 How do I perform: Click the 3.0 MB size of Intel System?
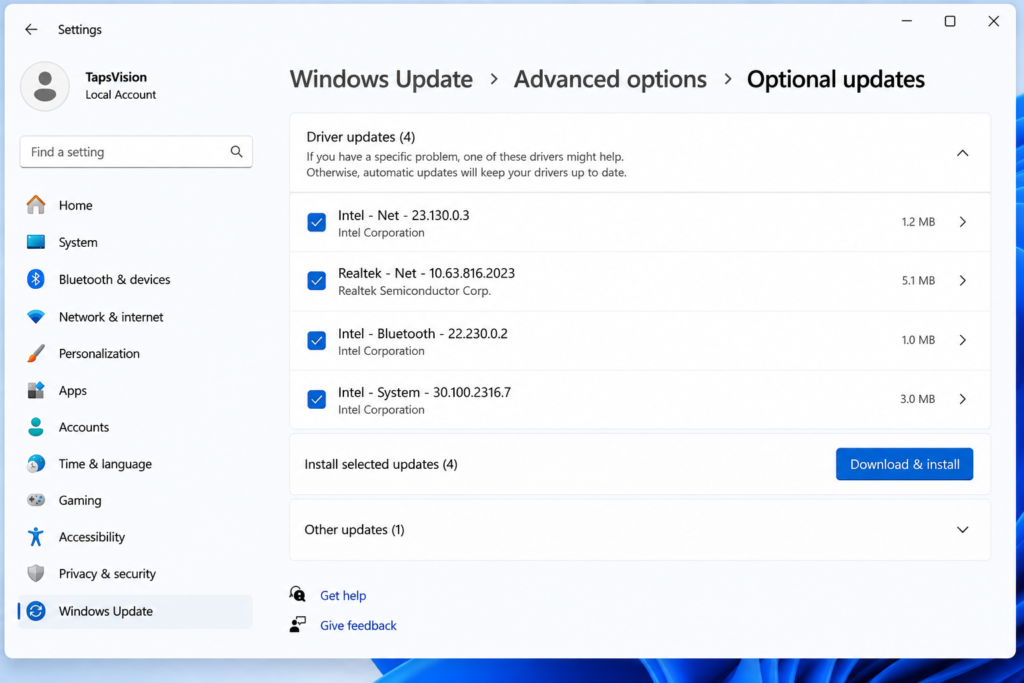[x=917, y=399]
